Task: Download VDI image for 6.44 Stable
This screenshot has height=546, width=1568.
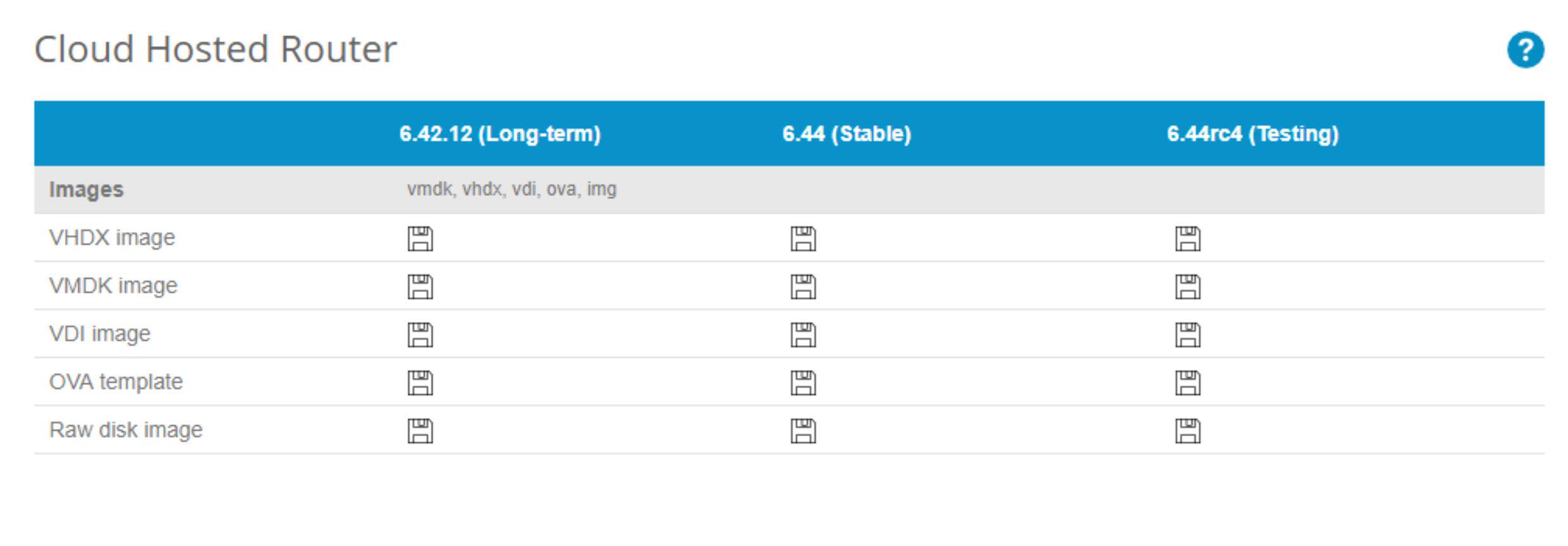Action: pyautogui.click(x=804, y=335)
